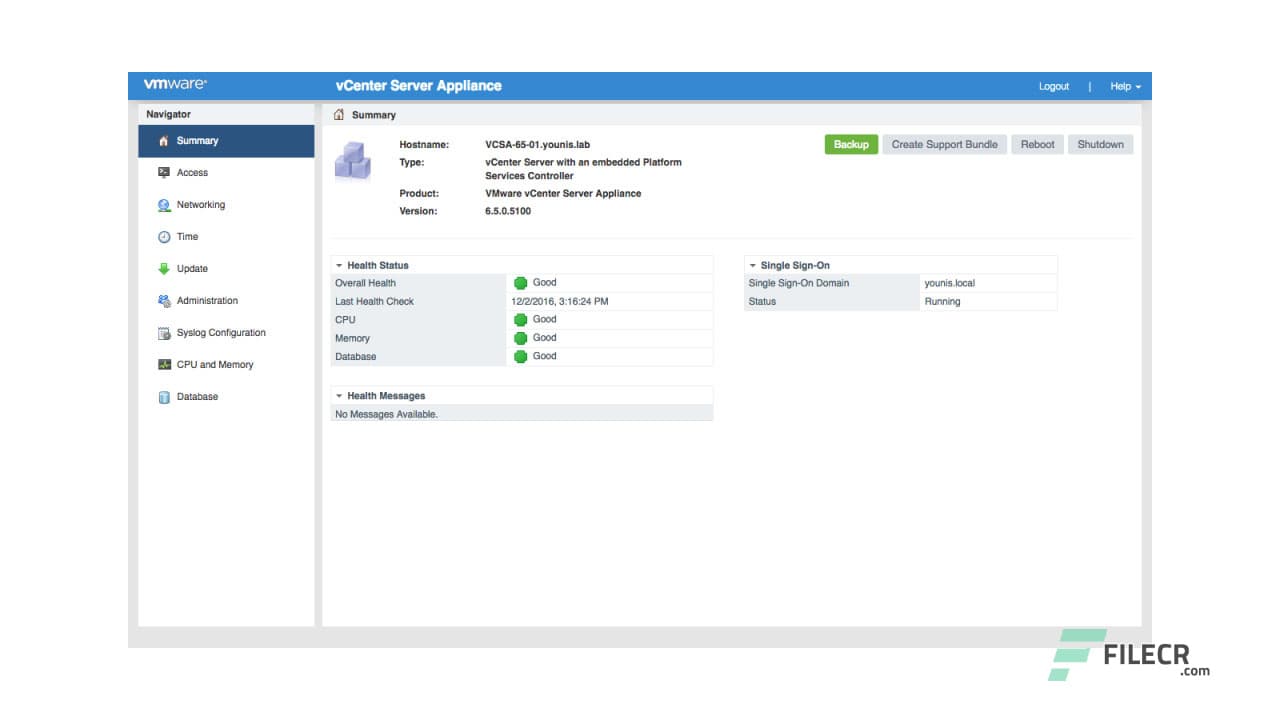Select the Summary navigator icon
1280x720 pixels.
(164, 140)
